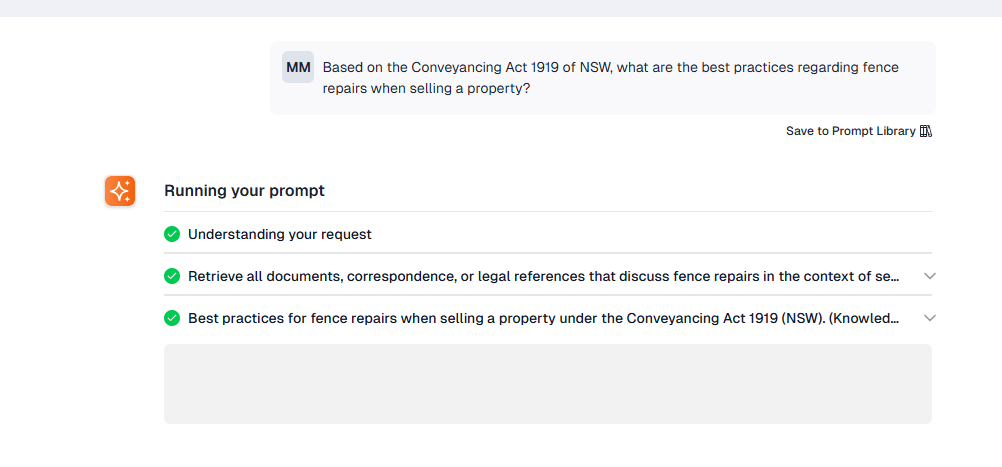The height and width of the screenshot is (467, 1002).
Task: Click the green checkmark on the Best practices step
Action: [x=172, y=318]
